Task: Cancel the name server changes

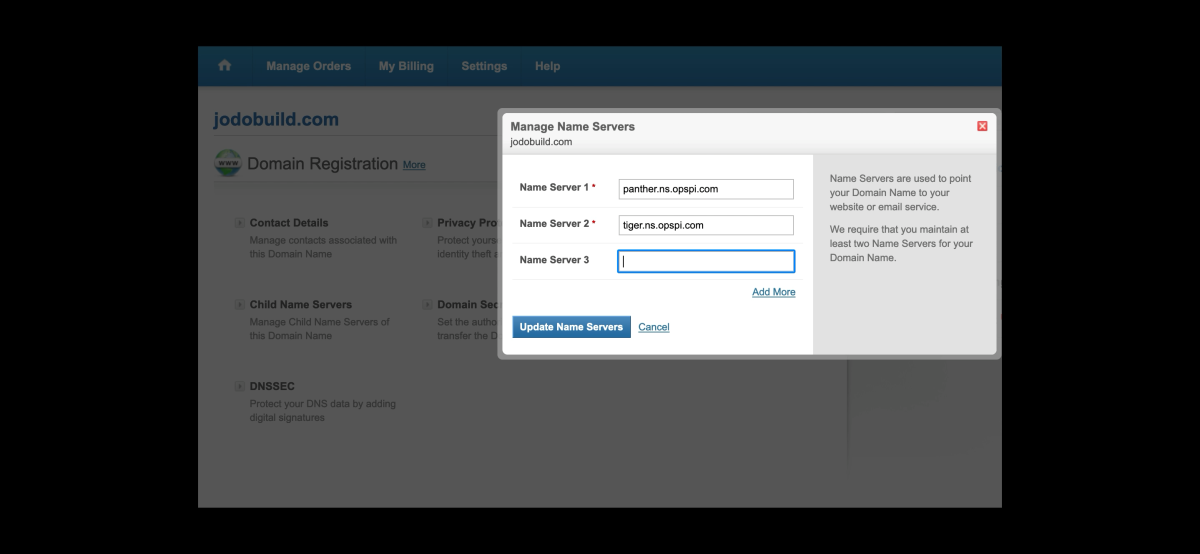Action: 654,327
